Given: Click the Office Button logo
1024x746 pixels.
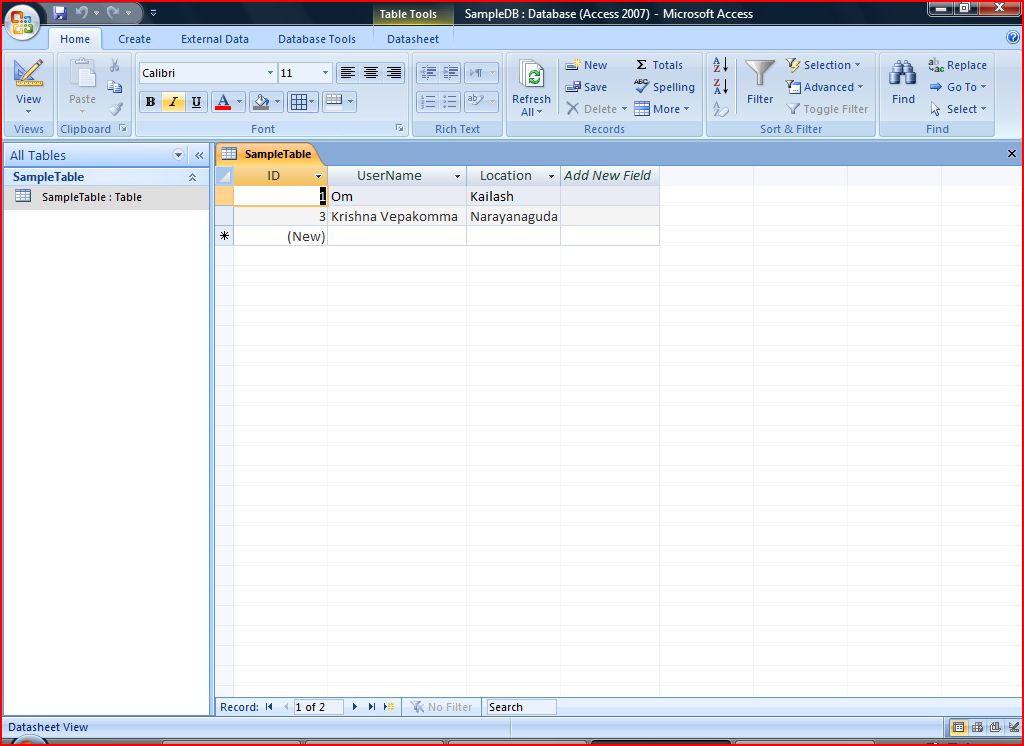Looking at the screenshot, I should click(22, 22).
